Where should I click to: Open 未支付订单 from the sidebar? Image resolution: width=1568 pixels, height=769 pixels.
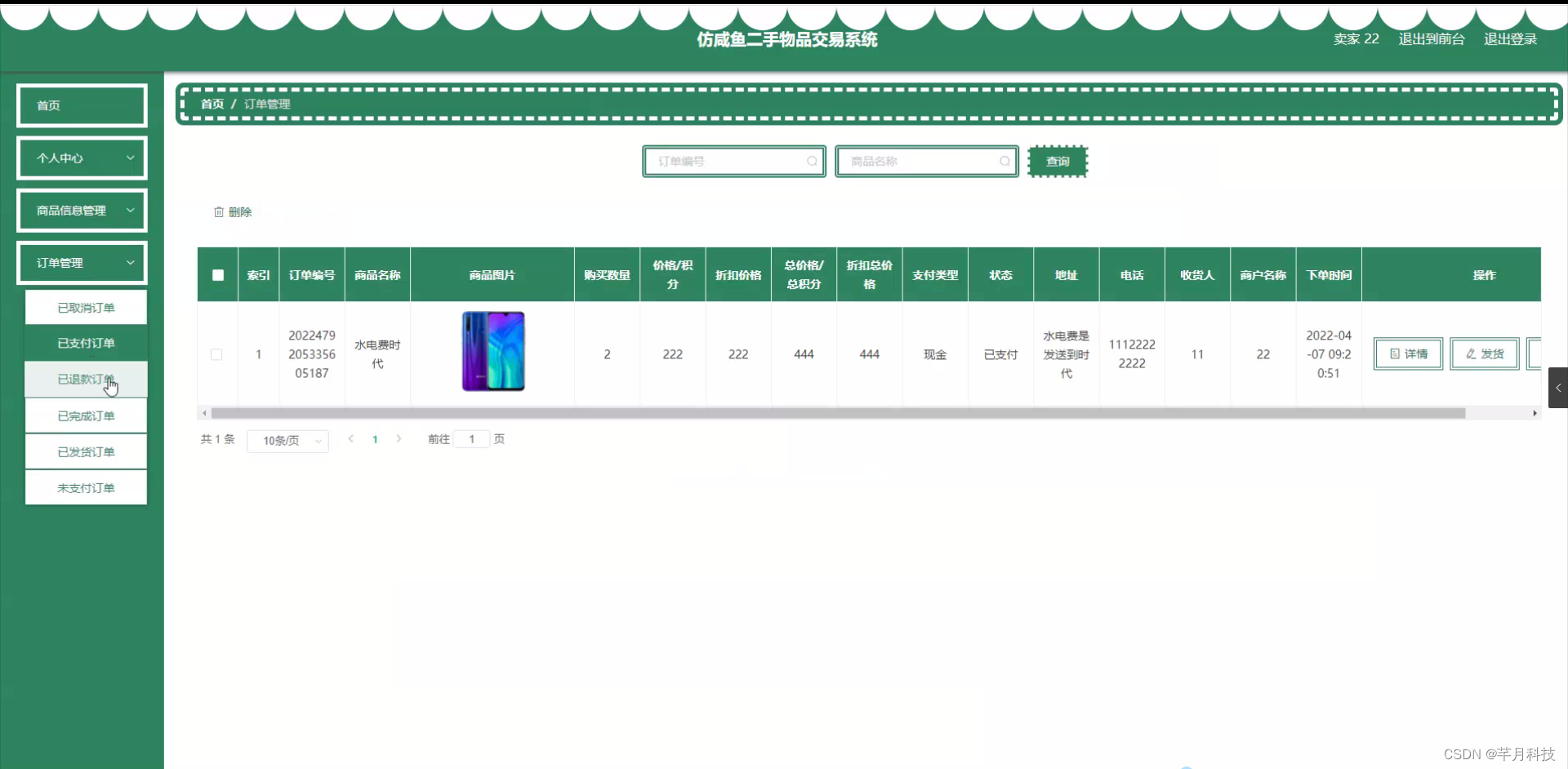click(86, 487)
